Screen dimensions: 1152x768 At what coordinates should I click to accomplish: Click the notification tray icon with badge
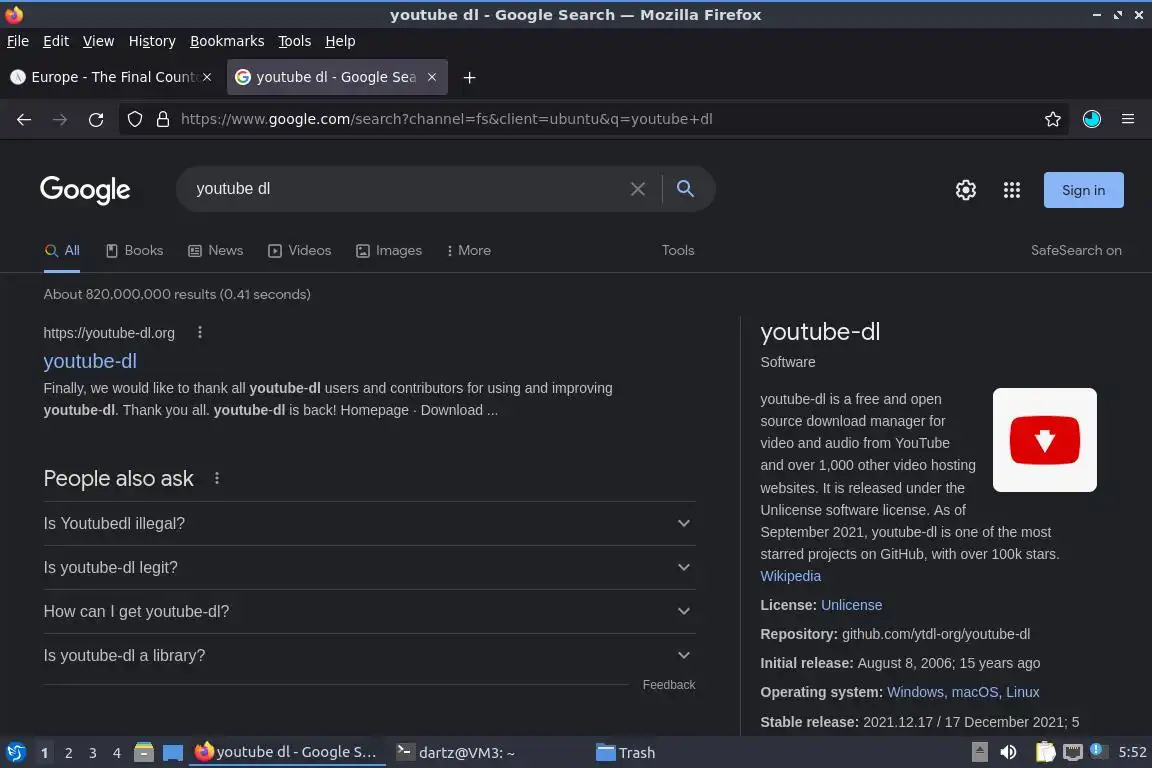(x=1098, y=751)
